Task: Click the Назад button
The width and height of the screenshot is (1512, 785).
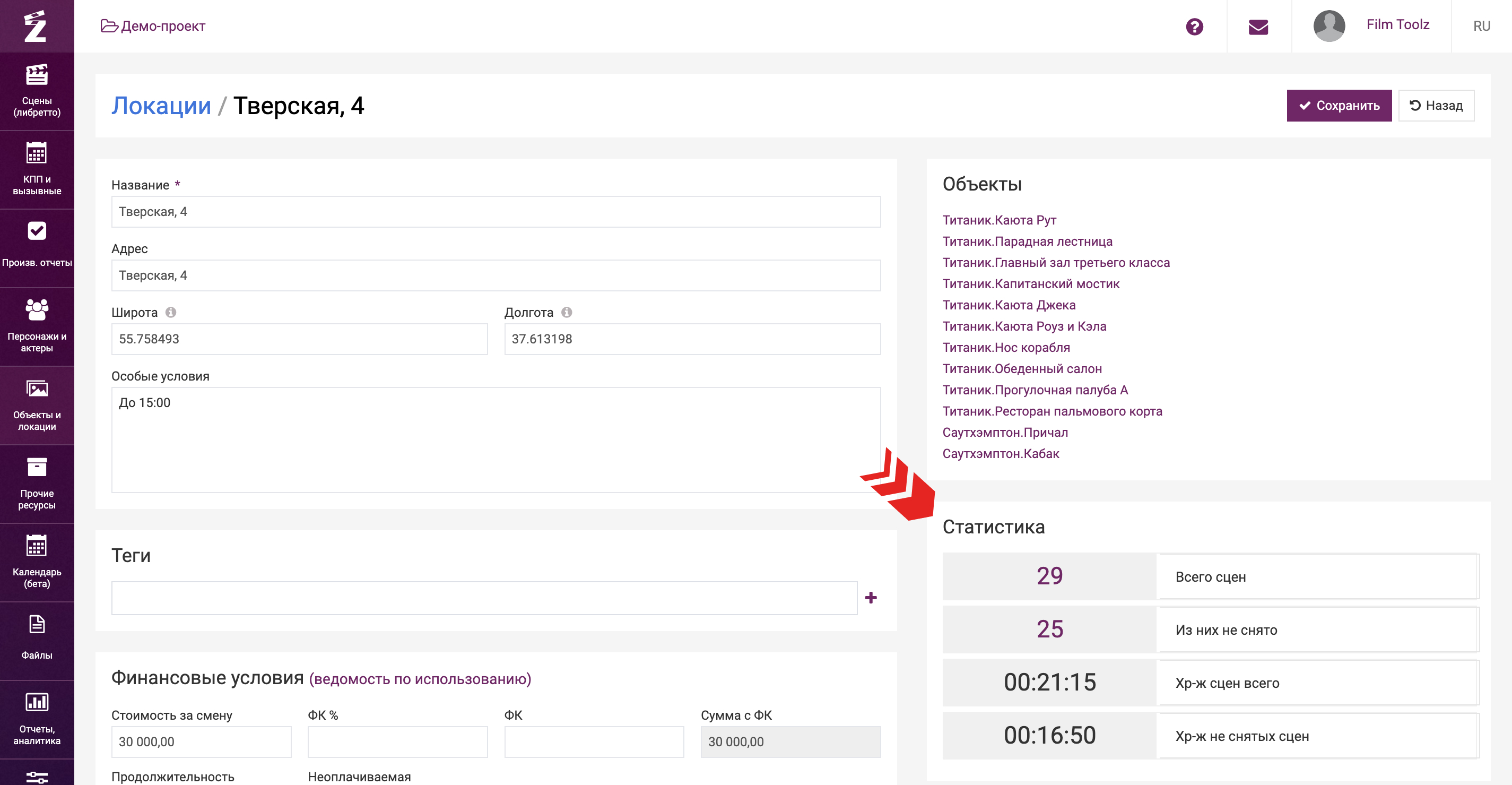Action: point(1436,106)
